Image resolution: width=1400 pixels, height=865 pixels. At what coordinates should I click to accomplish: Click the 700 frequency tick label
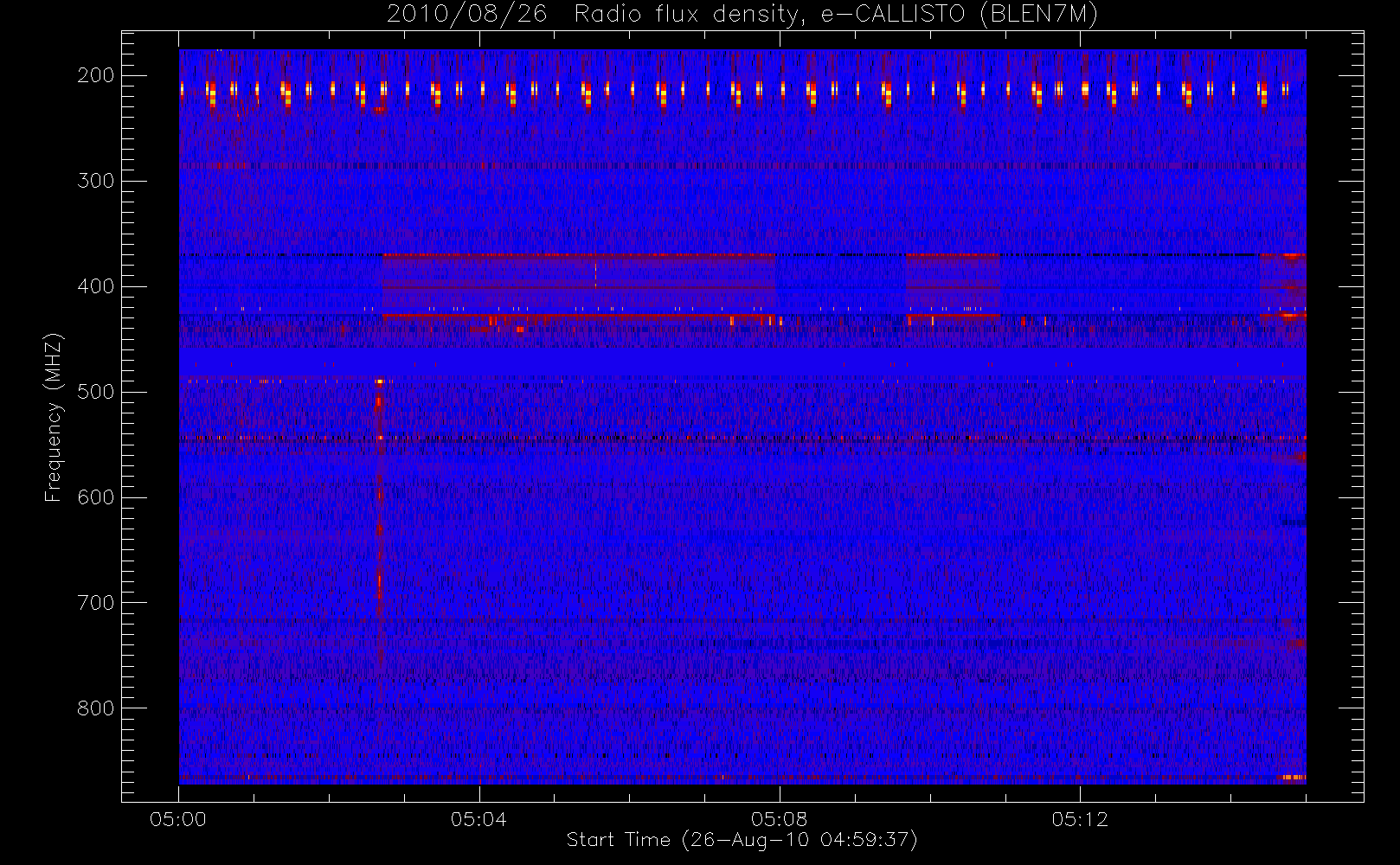[96, 603]
